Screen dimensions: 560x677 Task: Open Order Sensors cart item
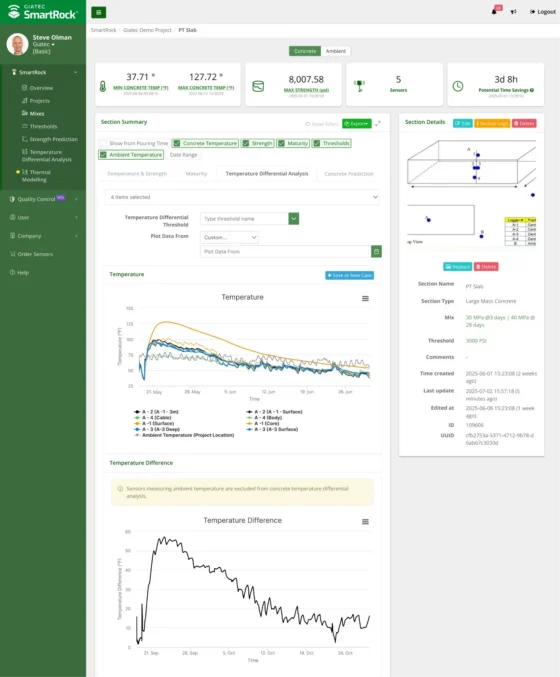pyautogui.click(x=35, y=254)
